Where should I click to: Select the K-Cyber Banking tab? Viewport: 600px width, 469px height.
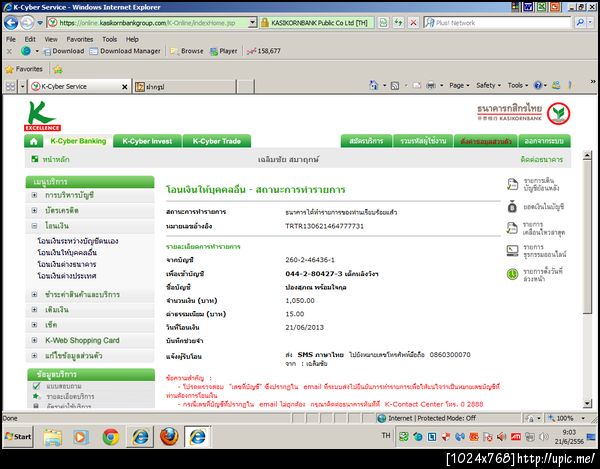click(x=78, y=141)
